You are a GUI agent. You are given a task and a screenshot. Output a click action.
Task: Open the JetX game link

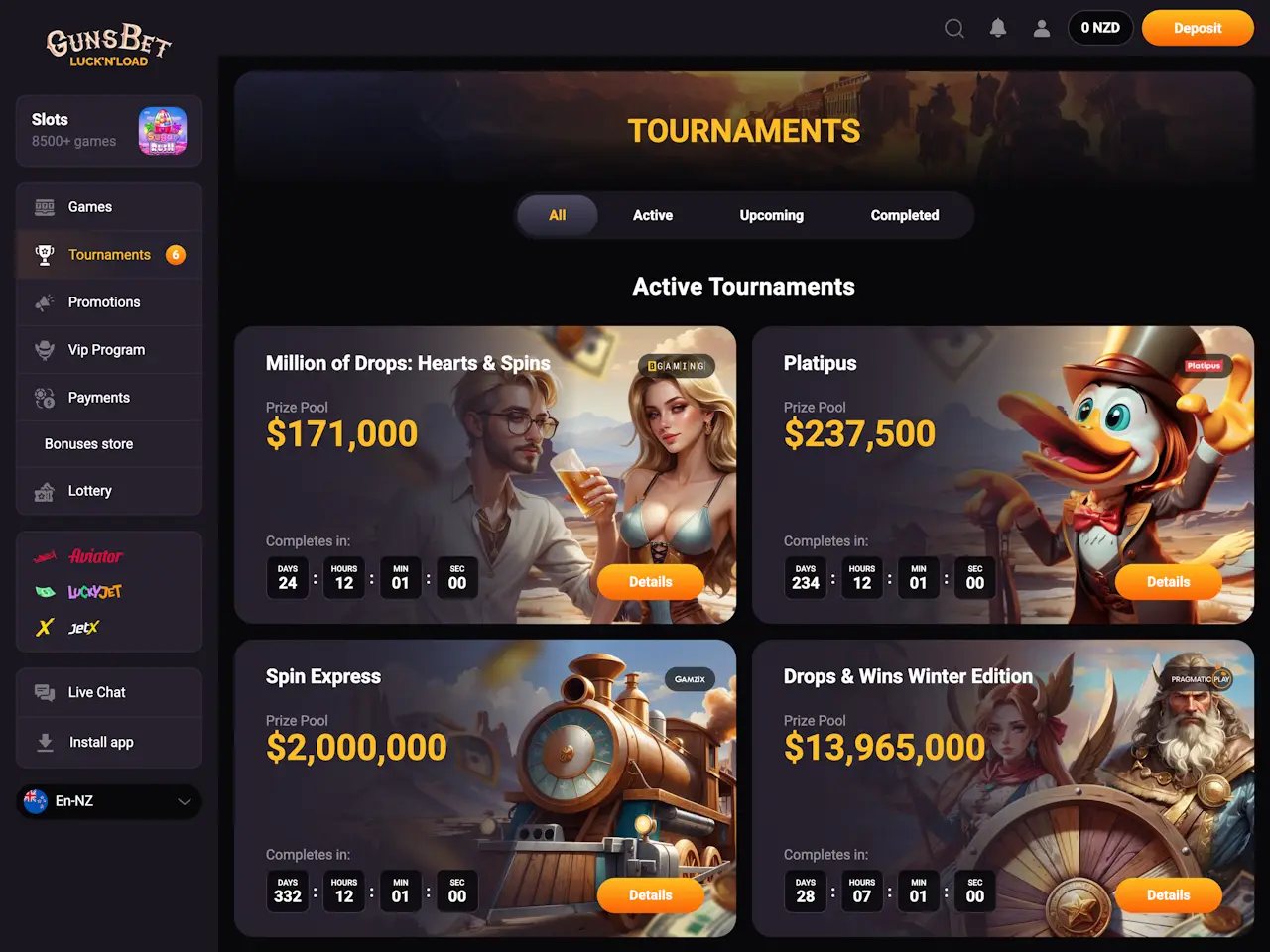pyautogui.click(x=67, y=627)
